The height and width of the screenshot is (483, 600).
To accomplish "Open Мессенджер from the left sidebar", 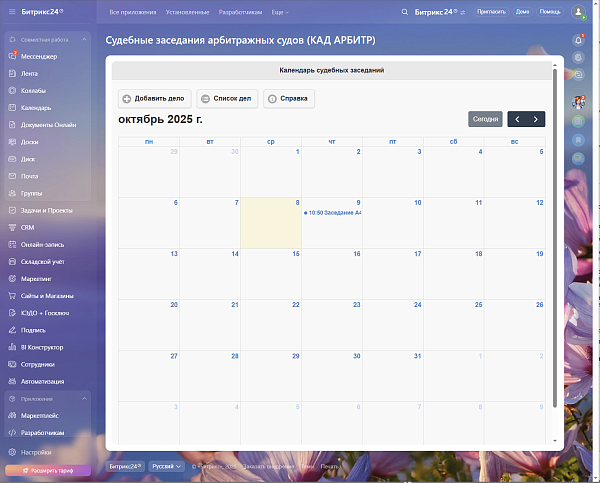I will coord(38,57).
